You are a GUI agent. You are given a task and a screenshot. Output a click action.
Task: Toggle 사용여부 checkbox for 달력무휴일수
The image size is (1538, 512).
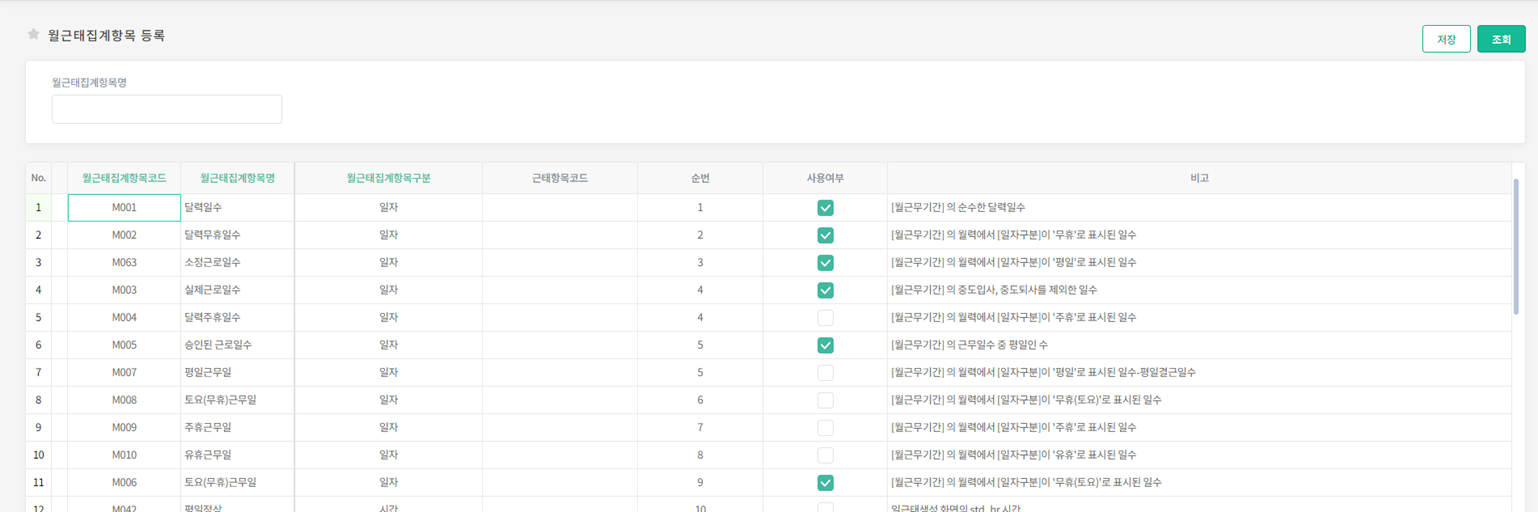(x=825, y=235)
